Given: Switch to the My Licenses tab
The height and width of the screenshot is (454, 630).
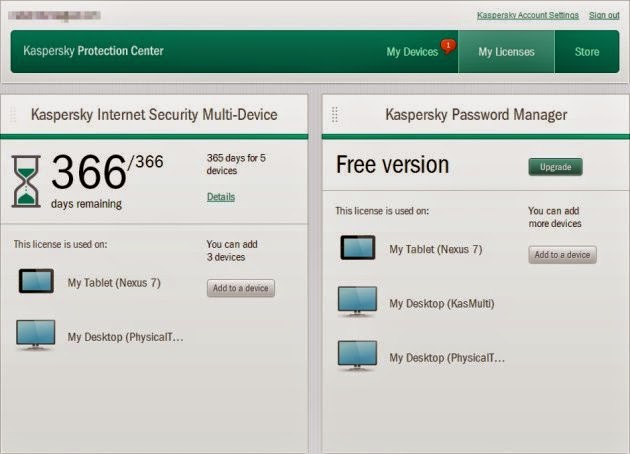Looking at the screenshot, I should (x=506, y=52).
